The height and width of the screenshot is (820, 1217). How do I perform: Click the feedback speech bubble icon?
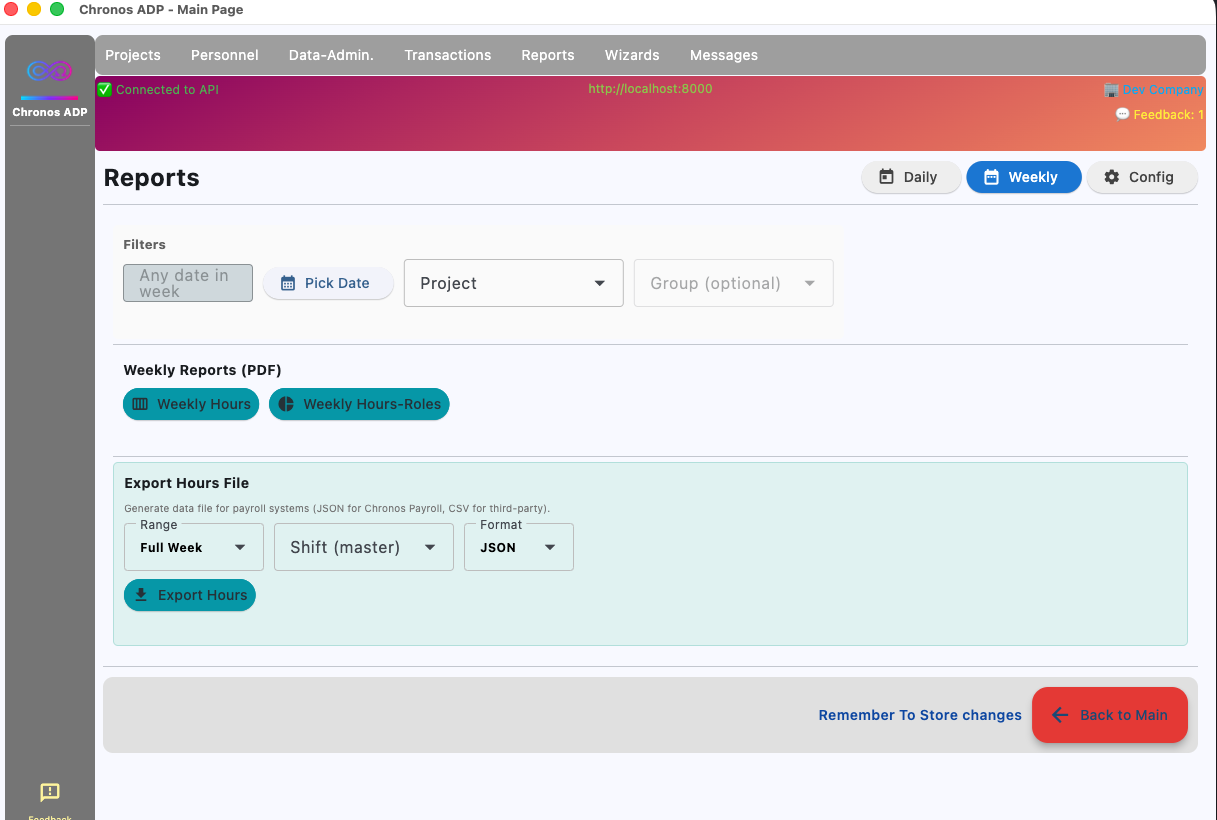1122,115
